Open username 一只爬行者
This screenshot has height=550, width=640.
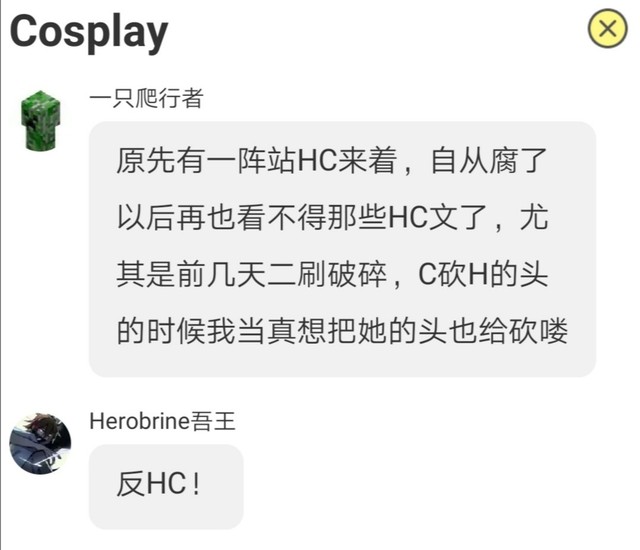click(x=146, y=98)
